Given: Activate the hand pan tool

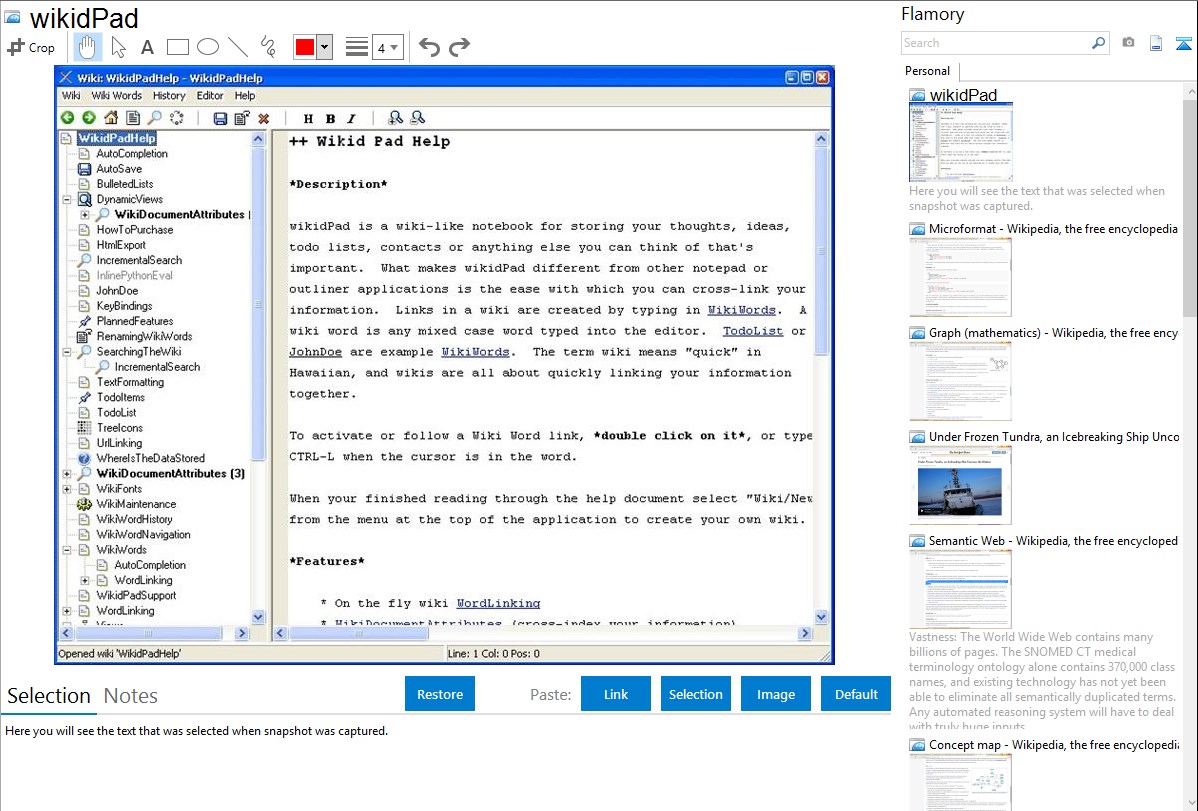Looking at the screenshot, I should [x=87, y=47].
